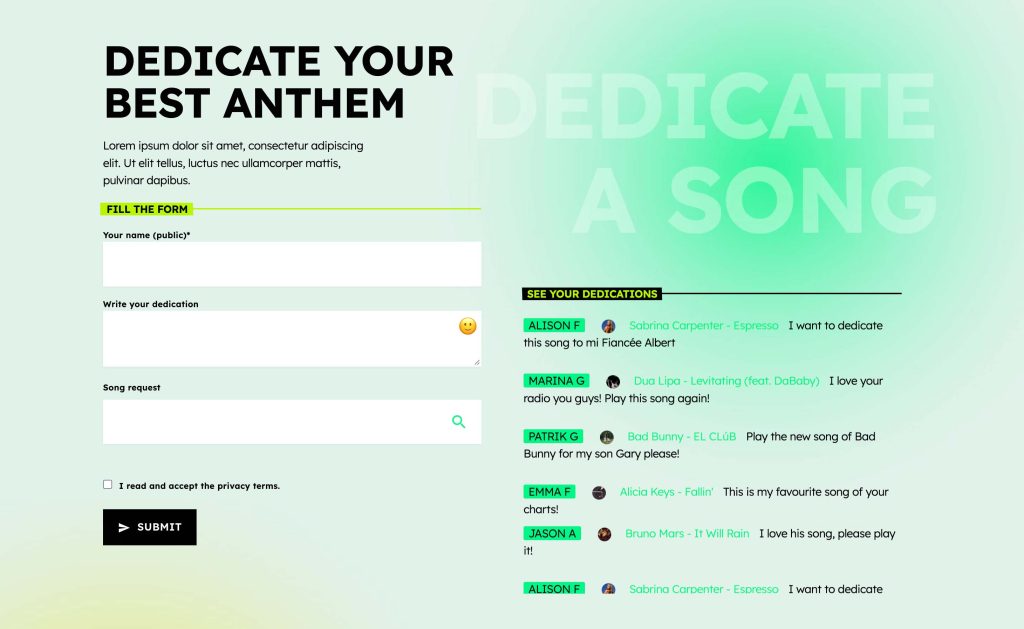Click the Your name input field
The width and height of the screenshot is (1024, 629).
tap(291, 263)
